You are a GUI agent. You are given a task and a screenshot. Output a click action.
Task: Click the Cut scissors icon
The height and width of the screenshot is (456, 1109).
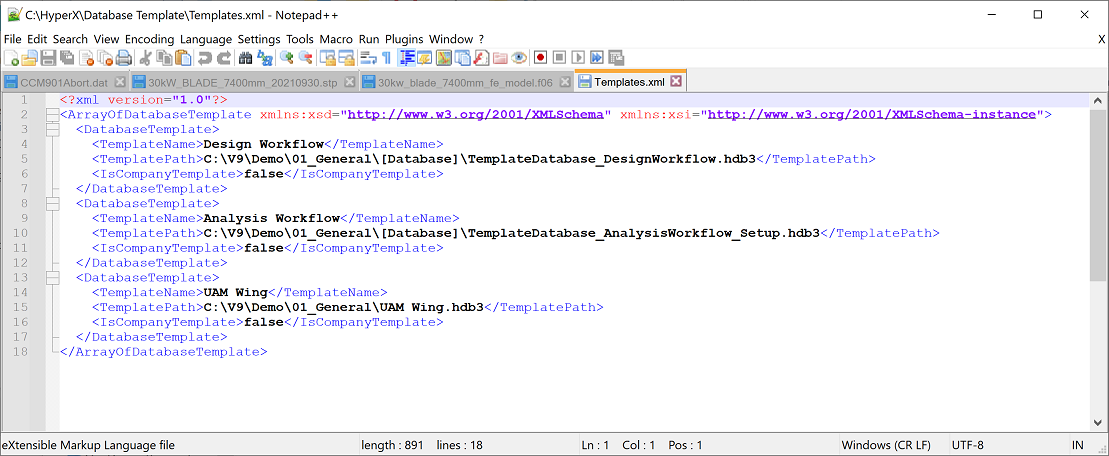[x=145, y=57]
